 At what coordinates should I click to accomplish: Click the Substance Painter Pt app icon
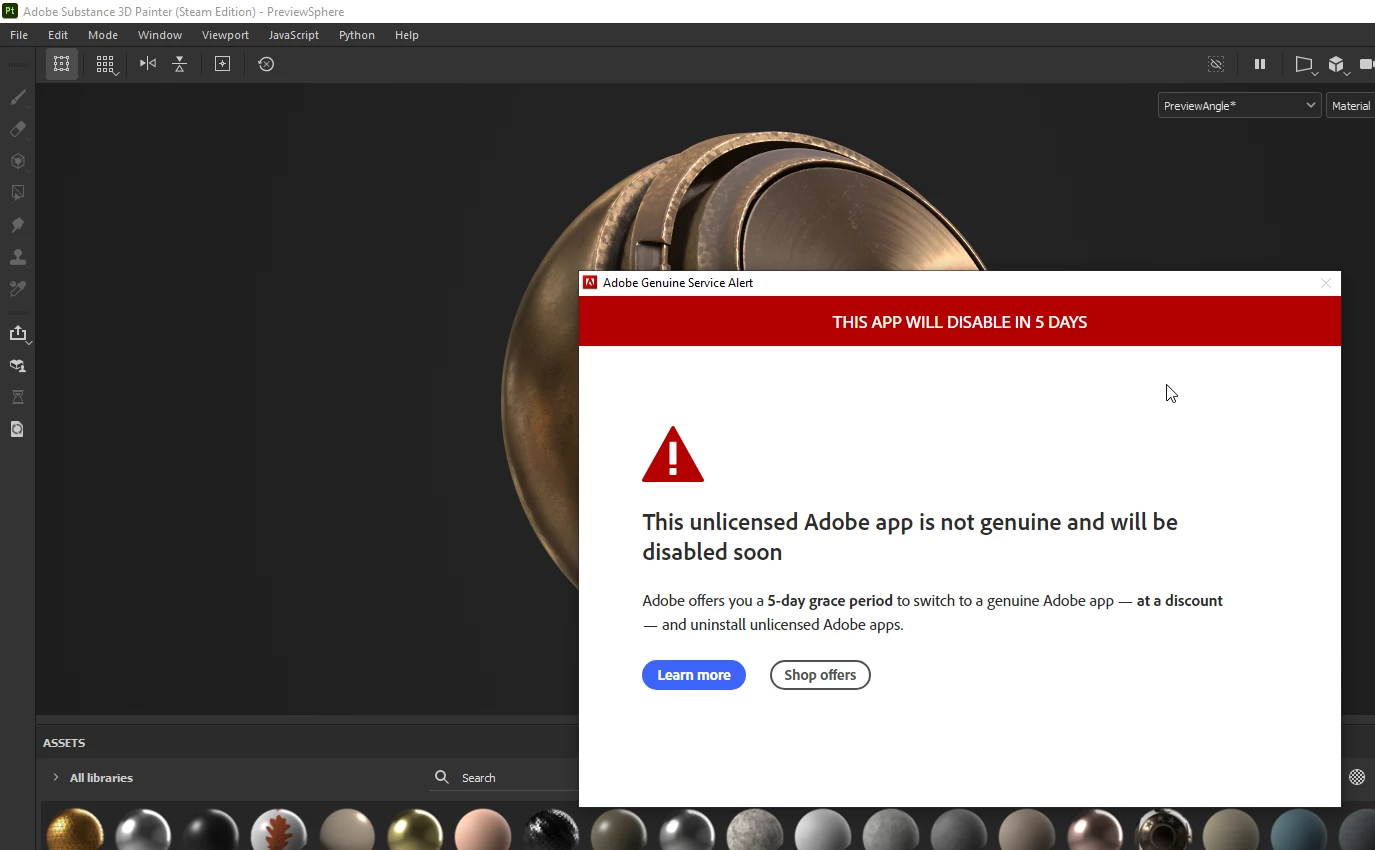(10, 11)
